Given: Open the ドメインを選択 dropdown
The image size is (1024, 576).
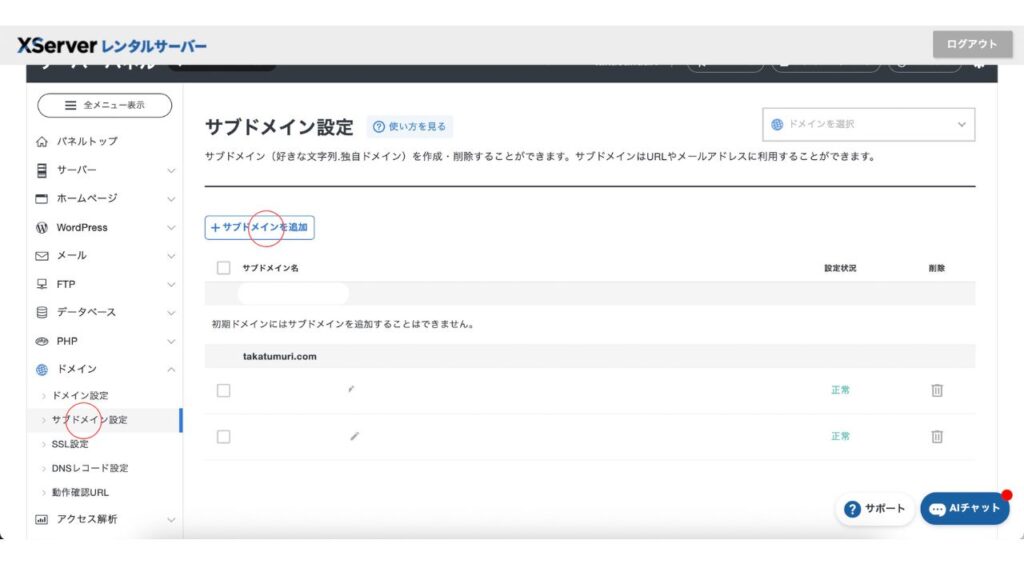Looking at the screenshot, I should tap(868, 125).
